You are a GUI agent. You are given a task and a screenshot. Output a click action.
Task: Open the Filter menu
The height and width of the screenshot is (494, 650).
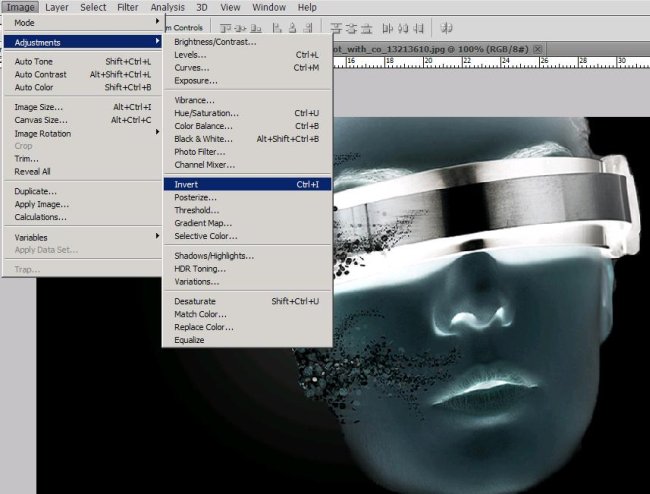[x=128, y=7]
